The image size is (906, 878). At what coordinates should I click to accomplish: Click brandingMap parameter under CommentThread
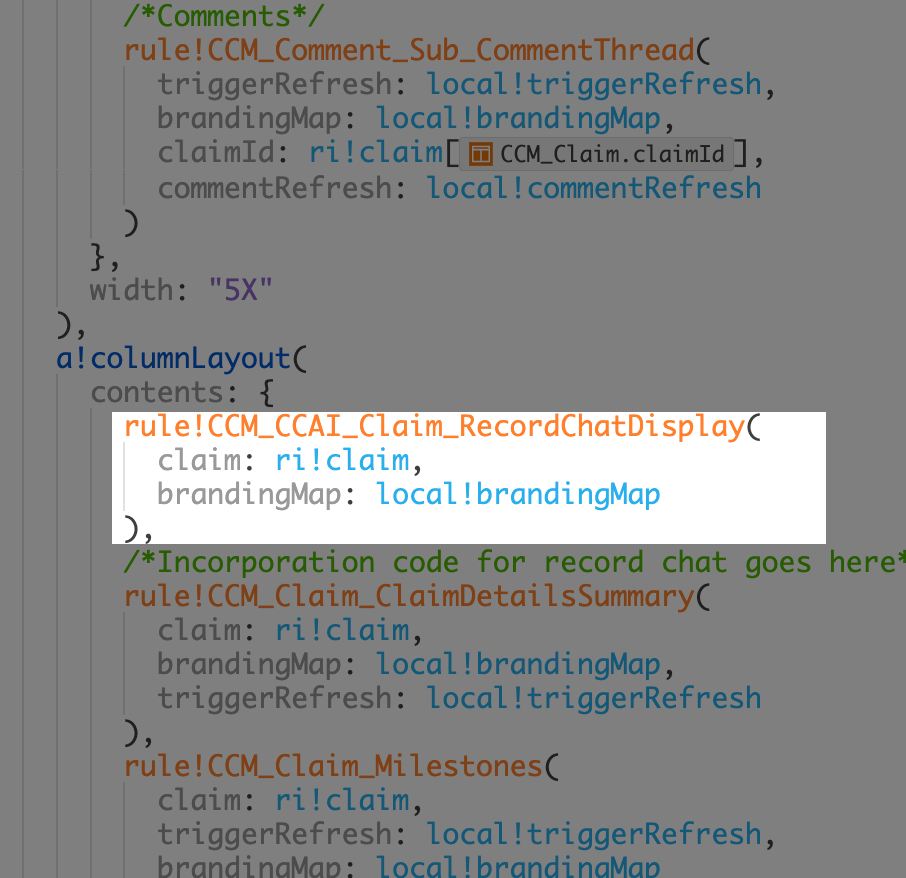tap(250, 118)
